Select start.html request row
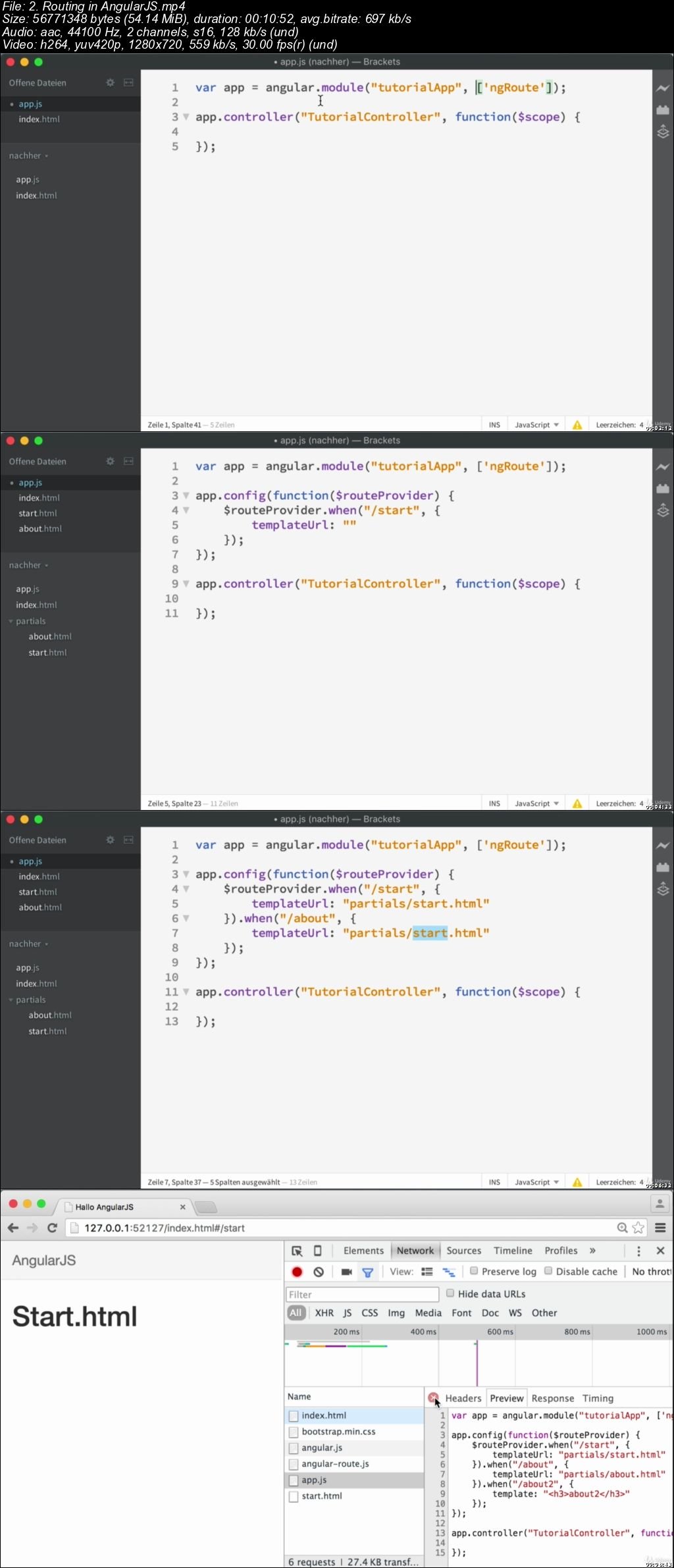 pyautogui.click(x=355, y=1497)
